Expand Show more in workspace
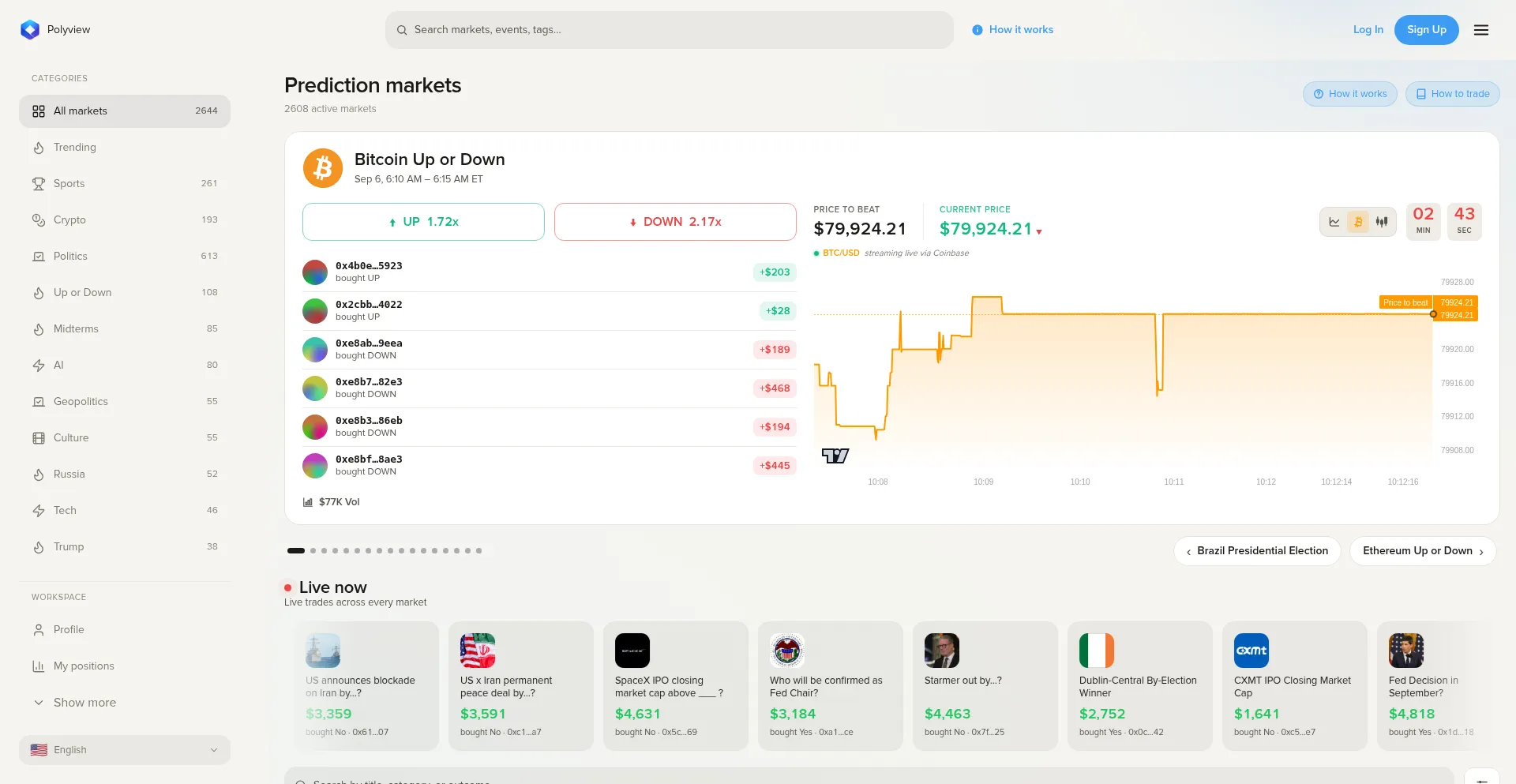Image resolution: width=1516 pixels, height=784 pixels. 125,703
